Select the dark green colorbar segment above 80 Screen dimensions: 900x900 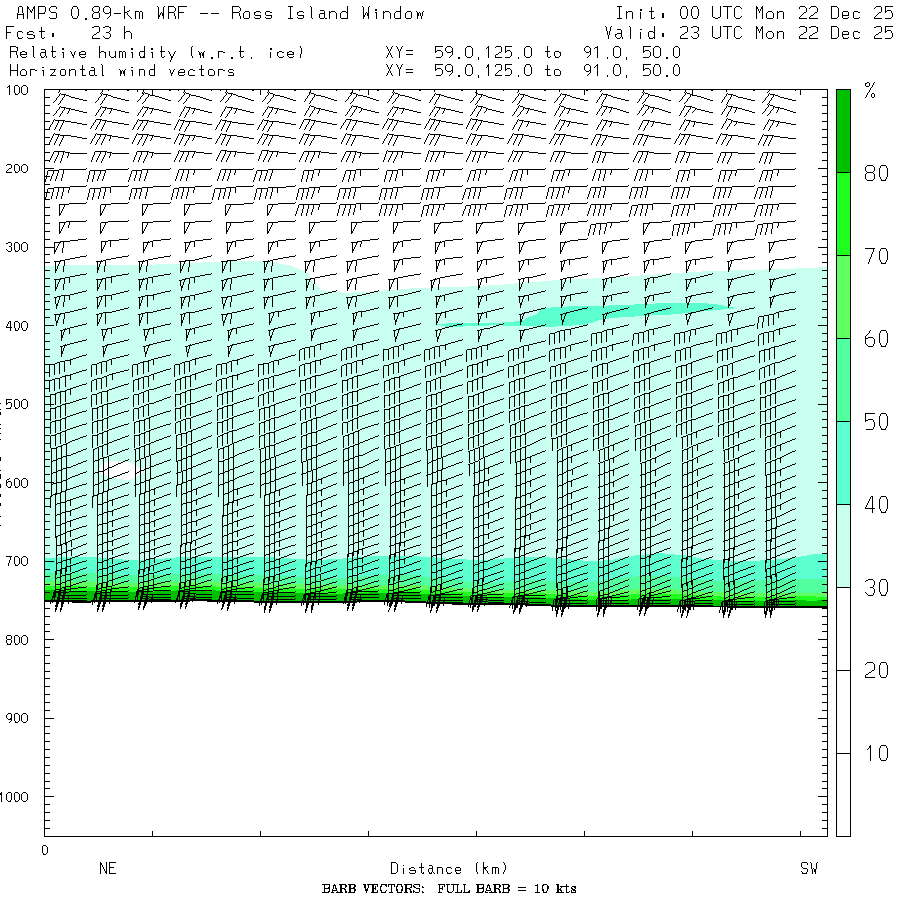843,131
